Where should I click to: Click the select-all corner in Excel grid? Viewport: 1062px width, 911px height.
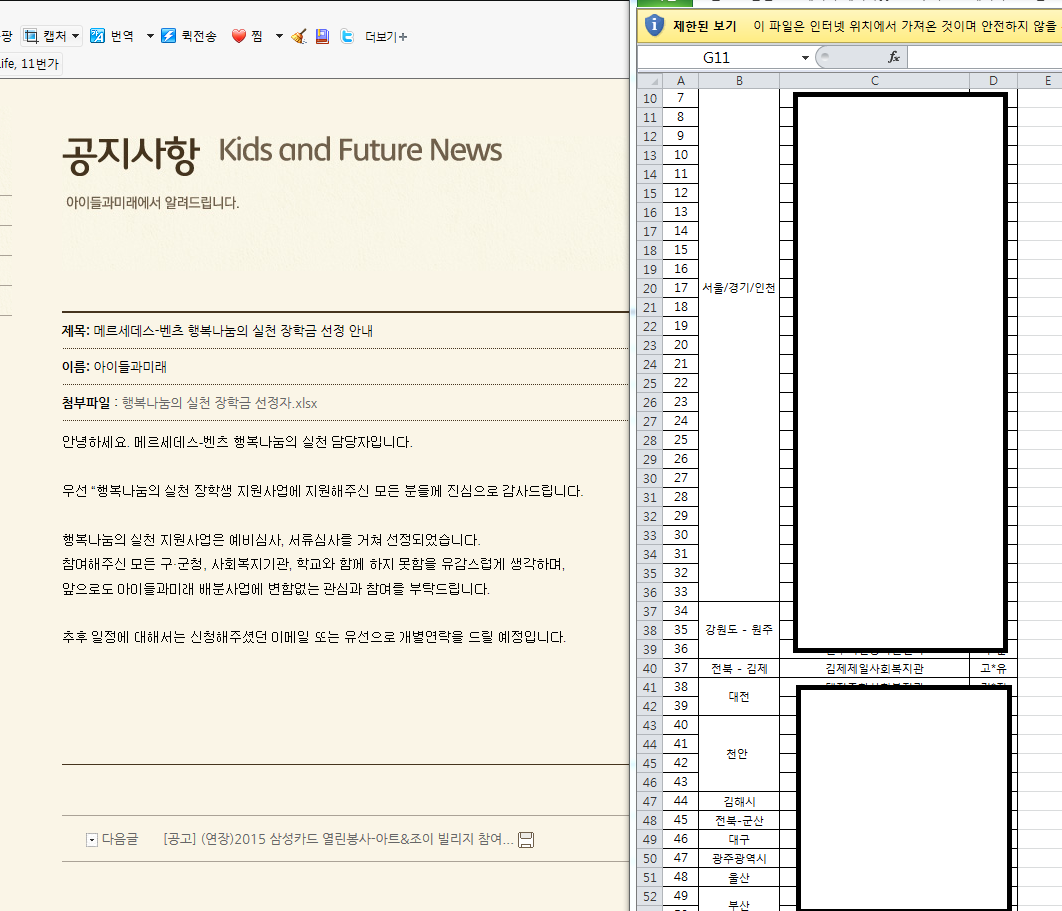point(650,81)
